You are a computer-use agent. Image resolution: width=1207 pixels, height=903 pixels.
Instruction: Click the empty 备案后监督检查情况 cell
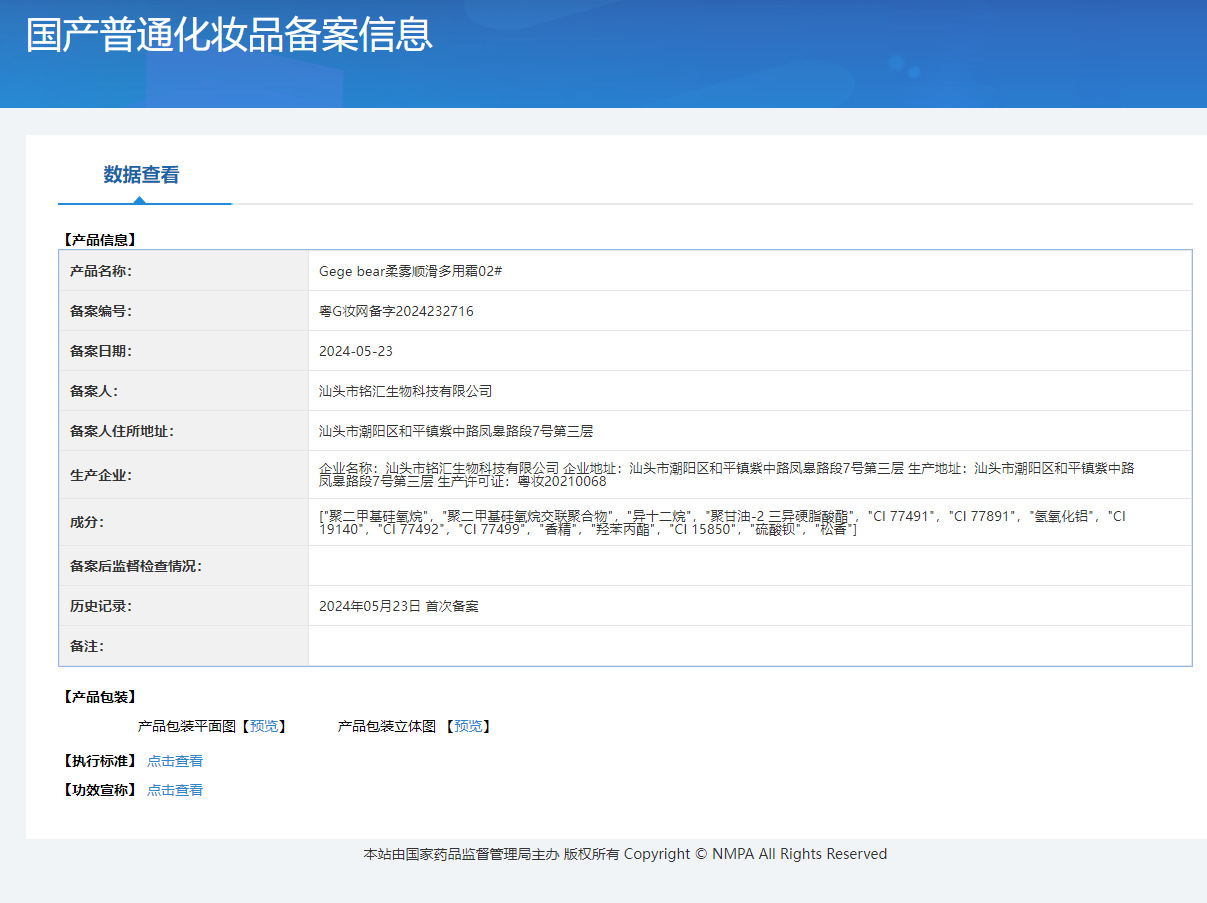click(x=700, y=566)
